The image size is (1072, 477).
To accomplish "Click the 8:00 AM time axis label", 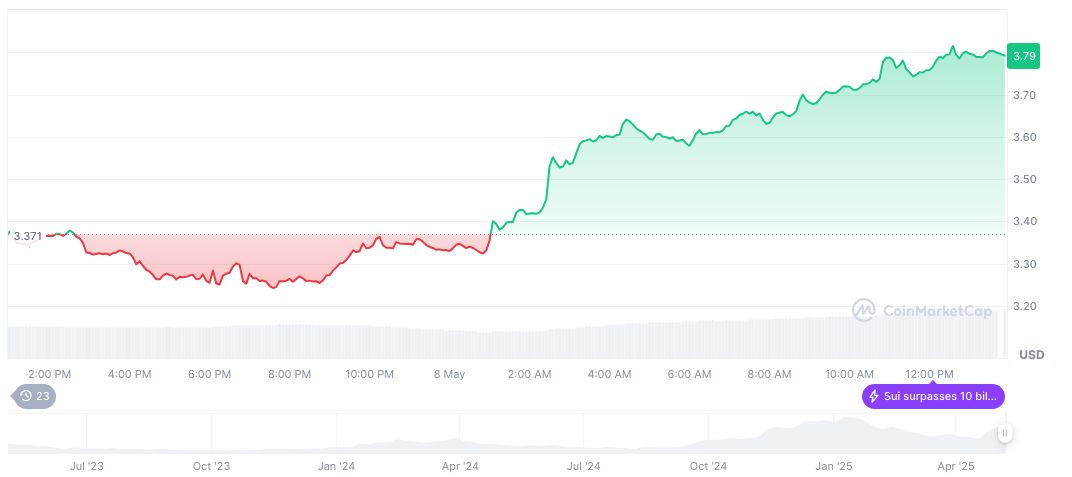I will click(769, 374).
